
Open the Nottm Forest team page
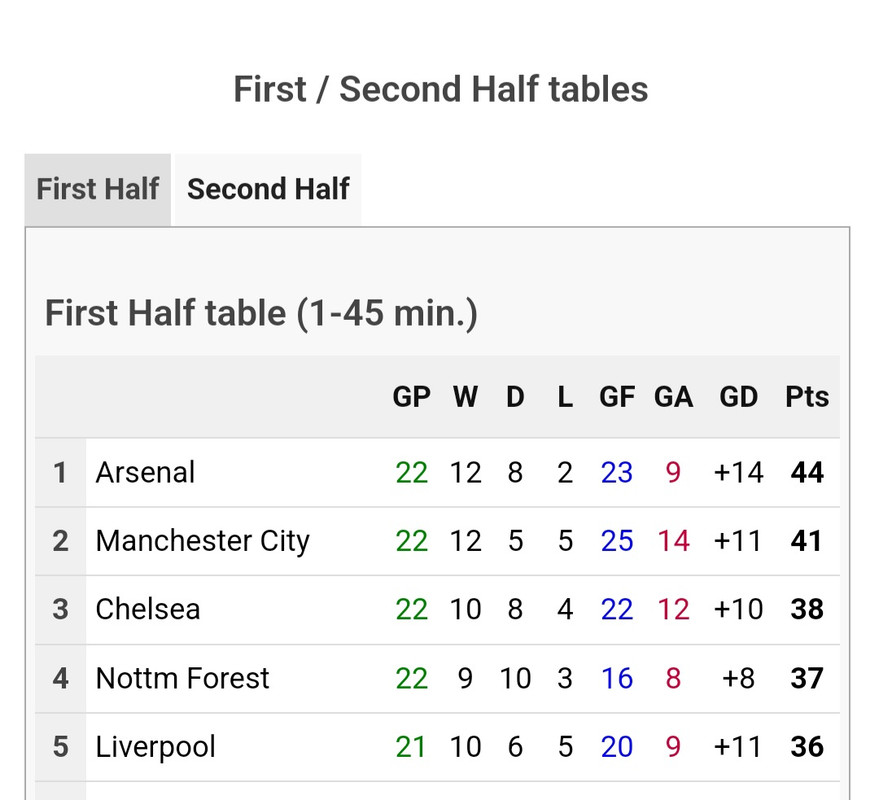click(x=182, y=678)
